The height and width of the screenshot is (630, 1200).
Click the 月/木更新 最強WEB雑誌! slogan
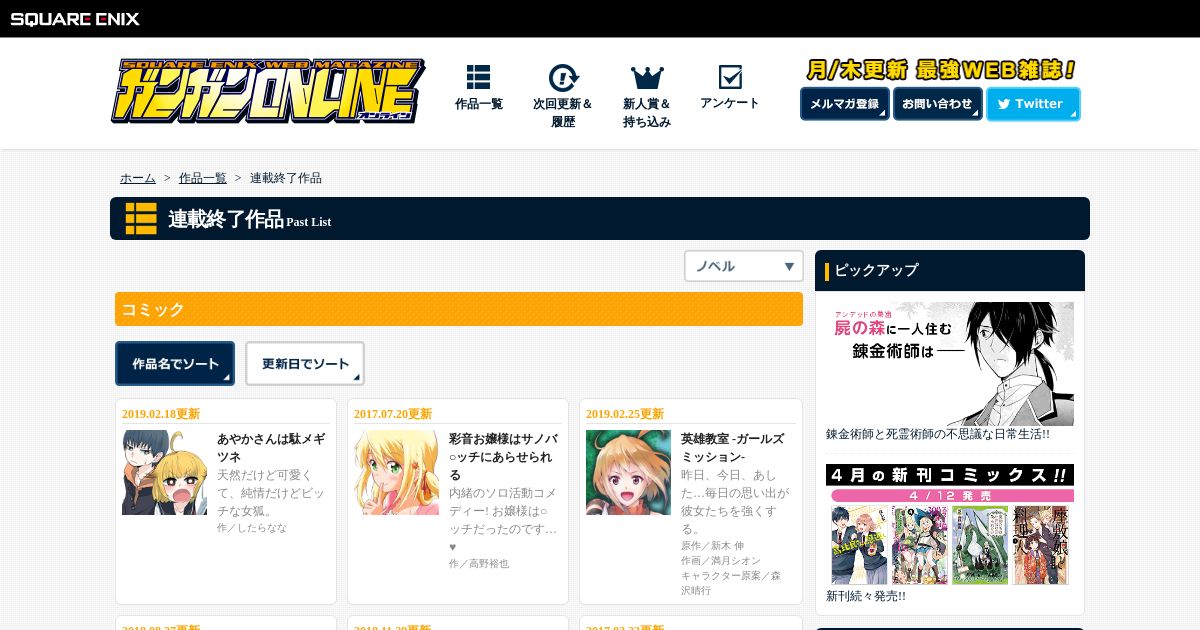(941, 70)
